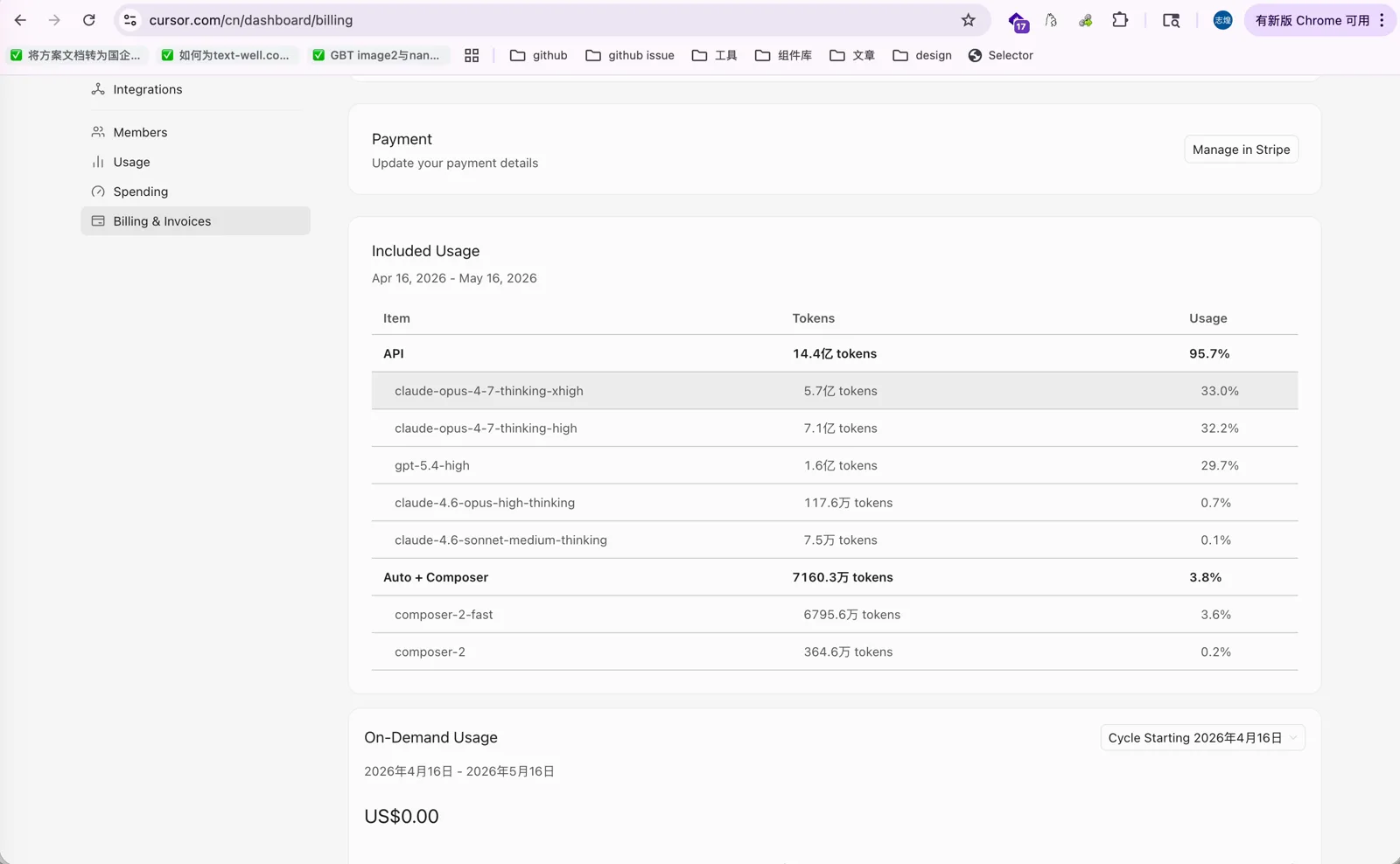1400x864 pixels.
Task: Open the GBT image2与nan bookmark
Action: [x=376, y=55]
